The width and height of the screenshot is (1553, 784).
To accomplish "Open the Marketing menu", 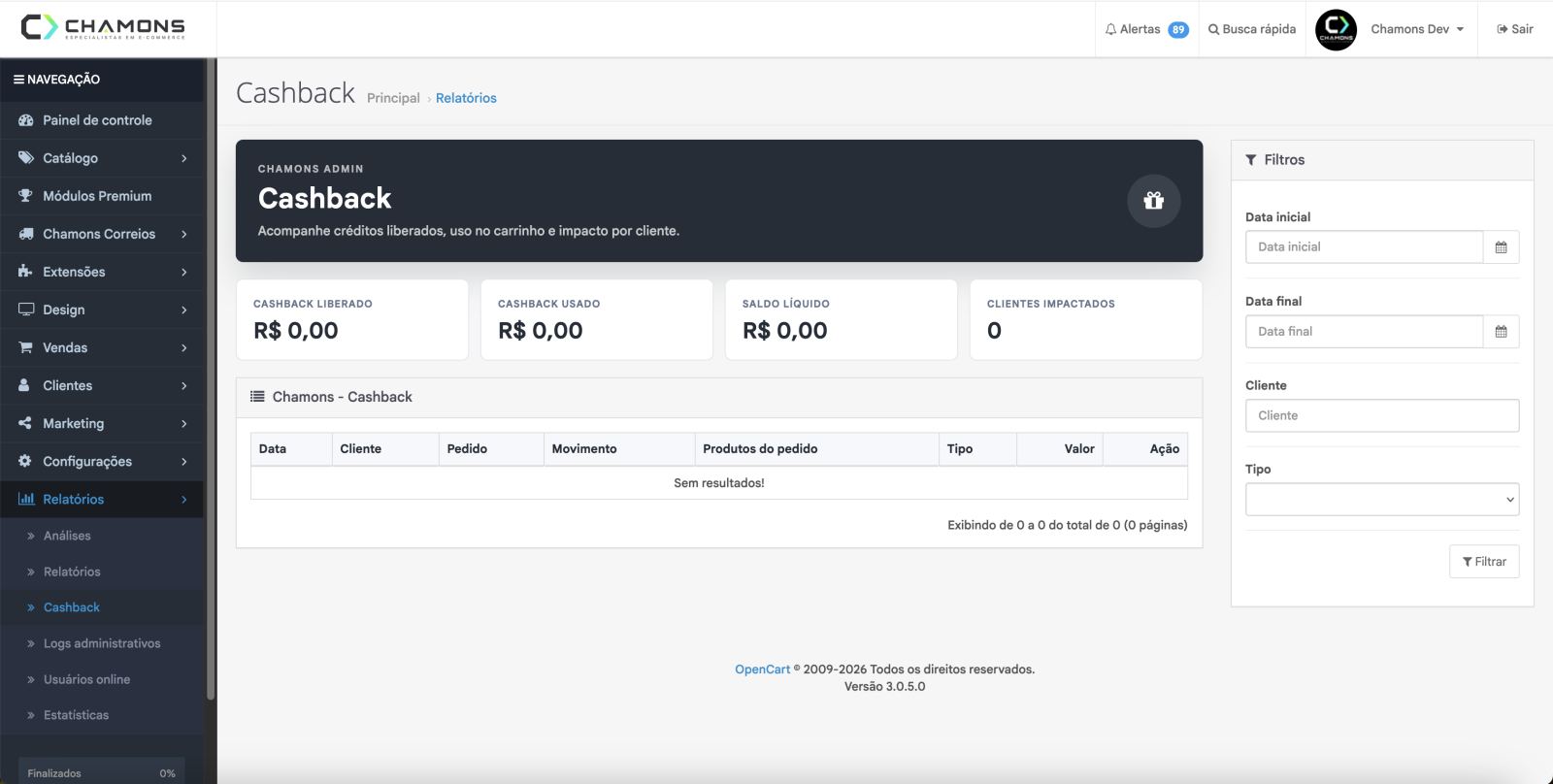I will tap(102, 423).
